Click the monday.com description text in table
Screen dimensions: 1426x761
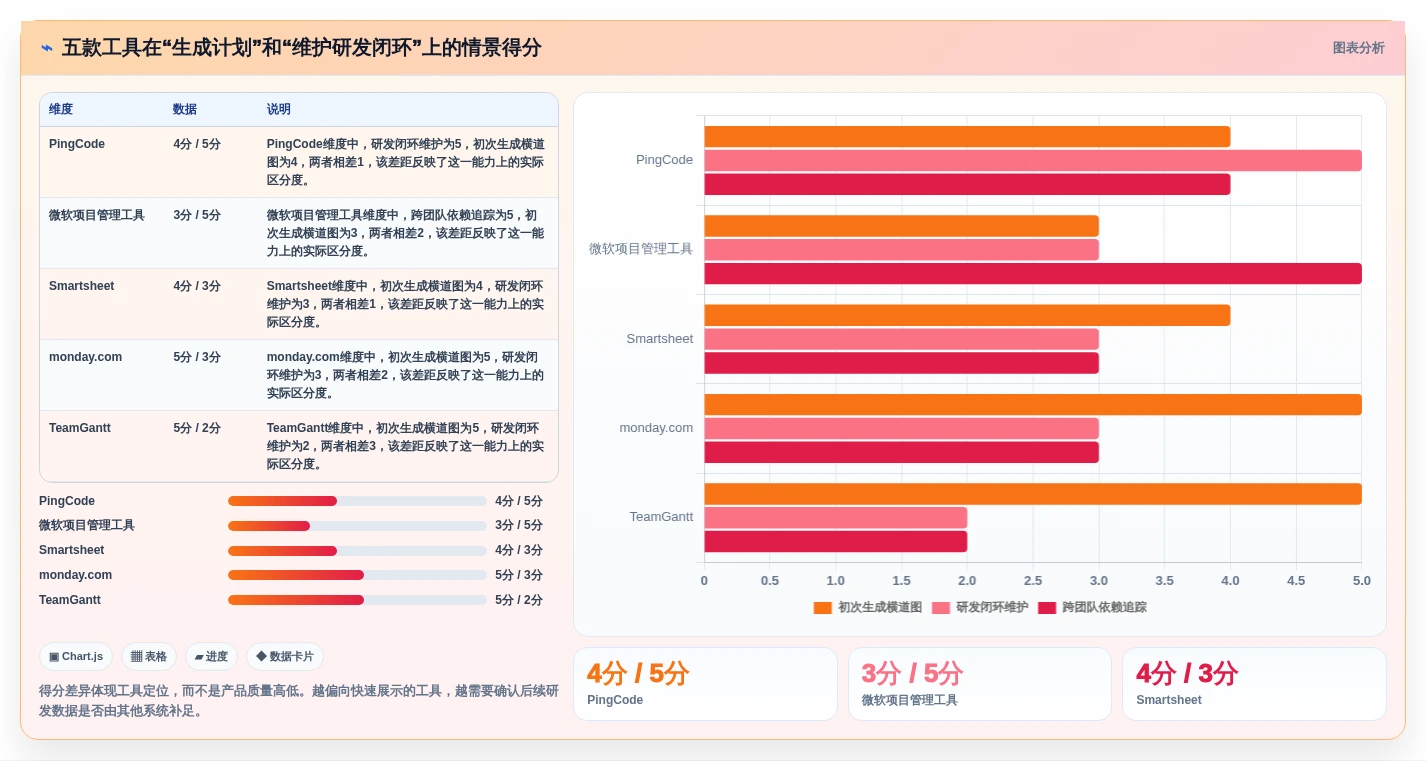pyautogui.click(x=406, y=375)
